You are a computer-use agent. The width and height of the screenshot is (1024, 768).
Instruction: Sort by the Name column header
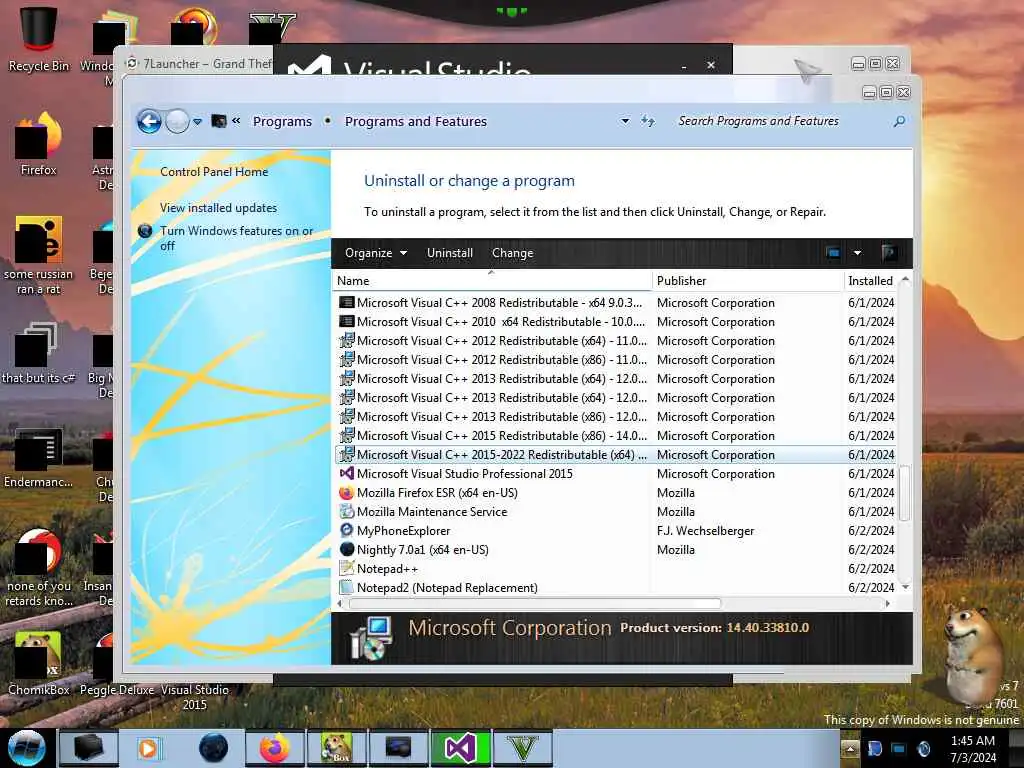pos(492,281)
